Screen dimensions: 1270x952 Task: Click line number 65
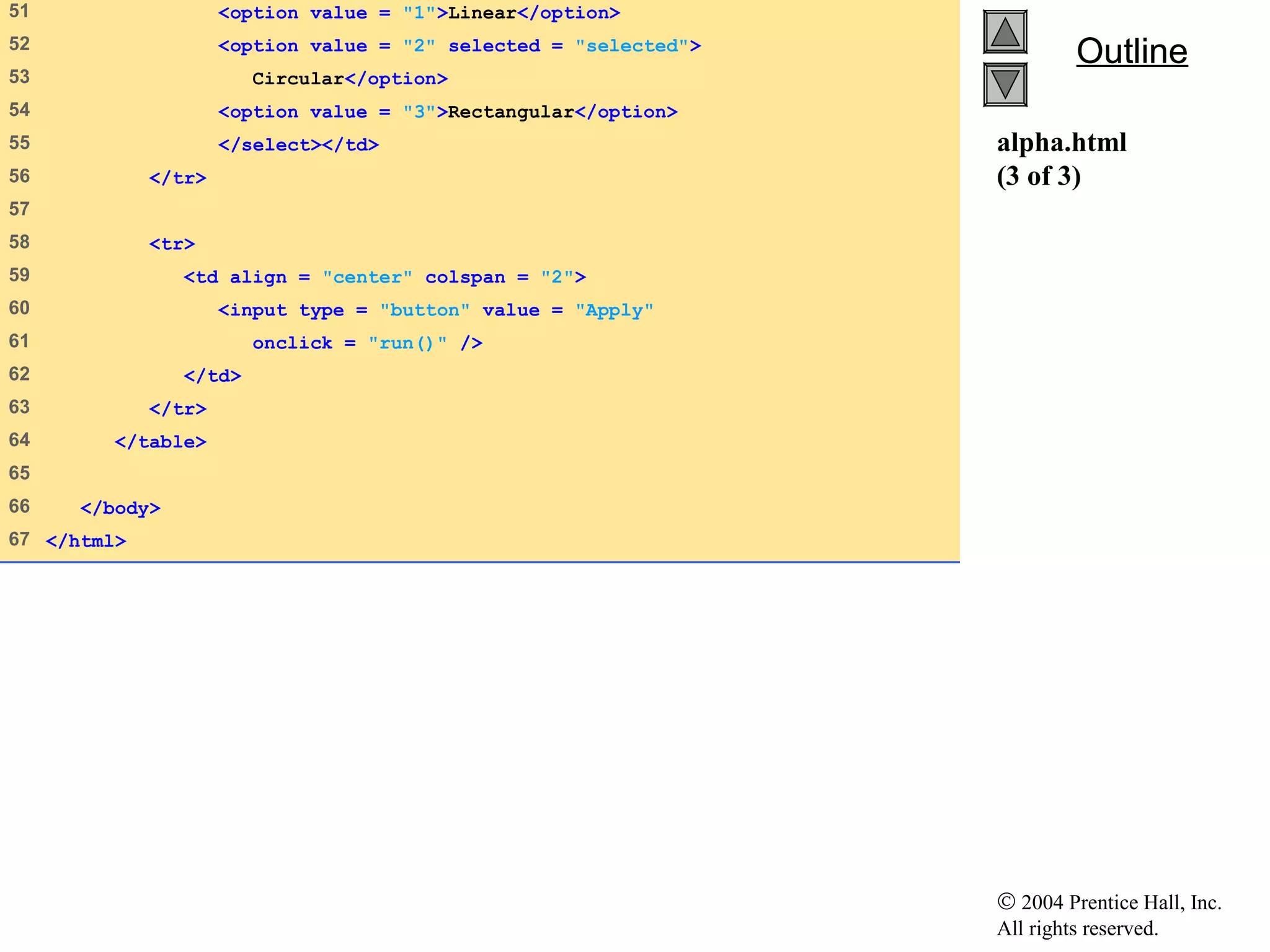(x=19, y=473)
